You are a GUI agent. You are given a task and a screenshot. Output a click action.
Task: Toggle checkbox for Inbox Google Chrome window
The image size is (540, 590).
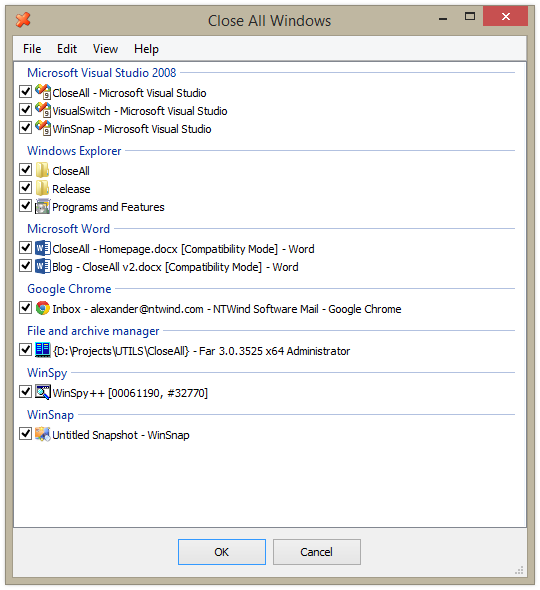click(26, 308)
